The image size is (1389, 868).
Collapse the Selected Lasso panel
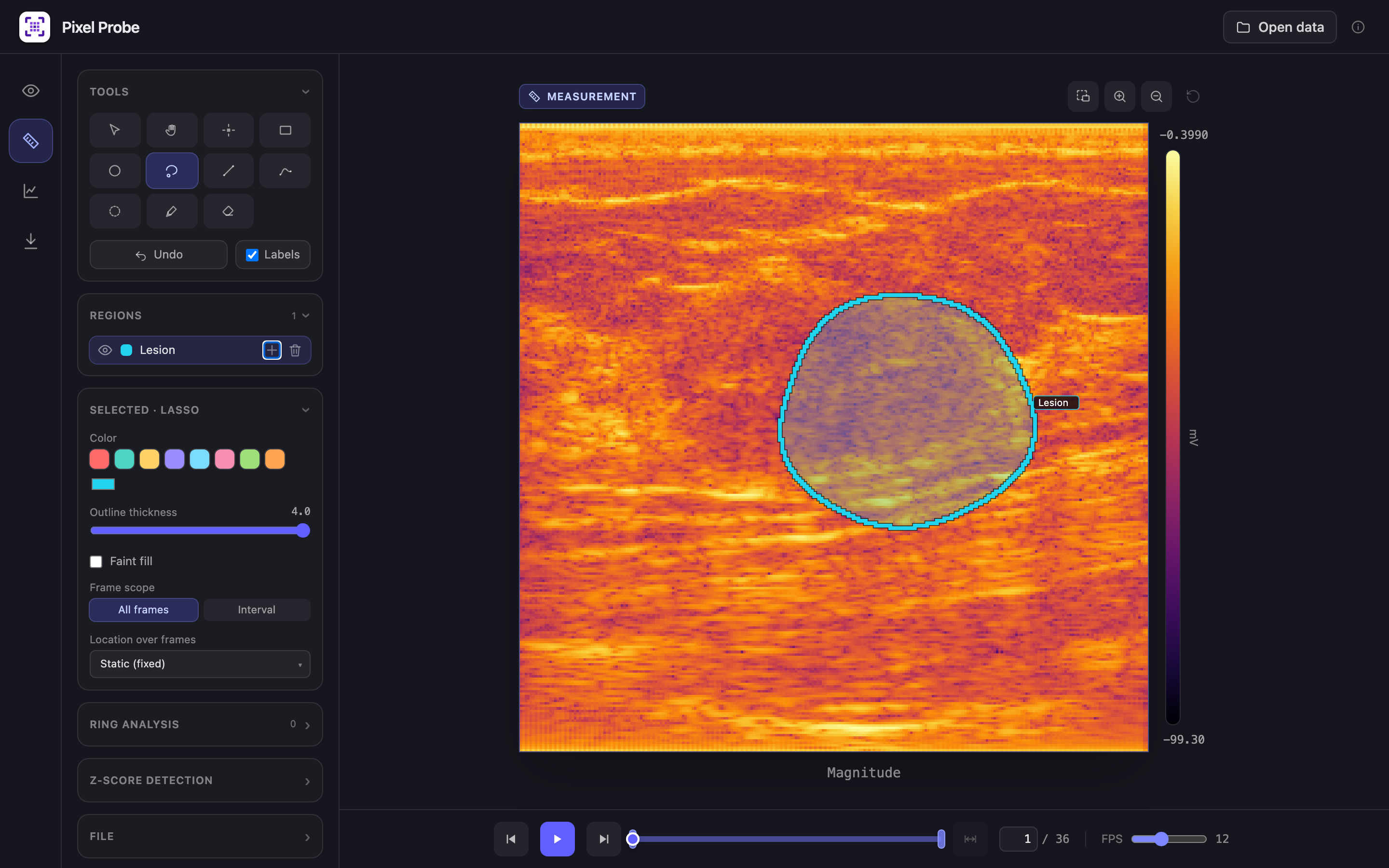[306, 410]
